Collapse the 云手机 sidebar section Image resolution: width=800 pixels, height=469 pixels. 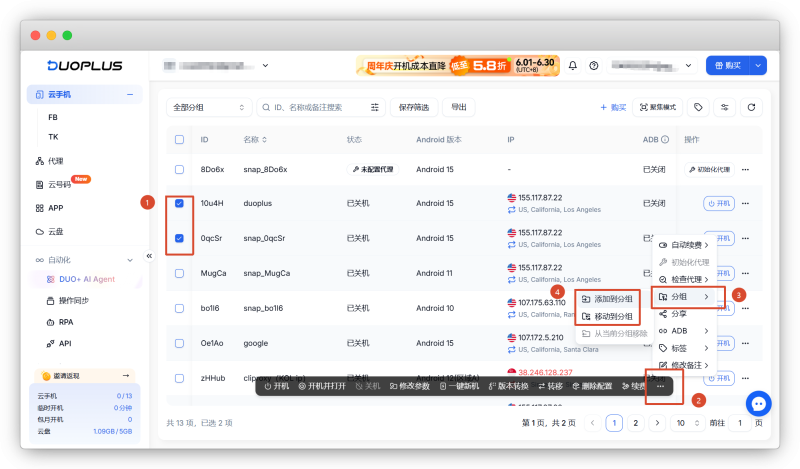130,94
